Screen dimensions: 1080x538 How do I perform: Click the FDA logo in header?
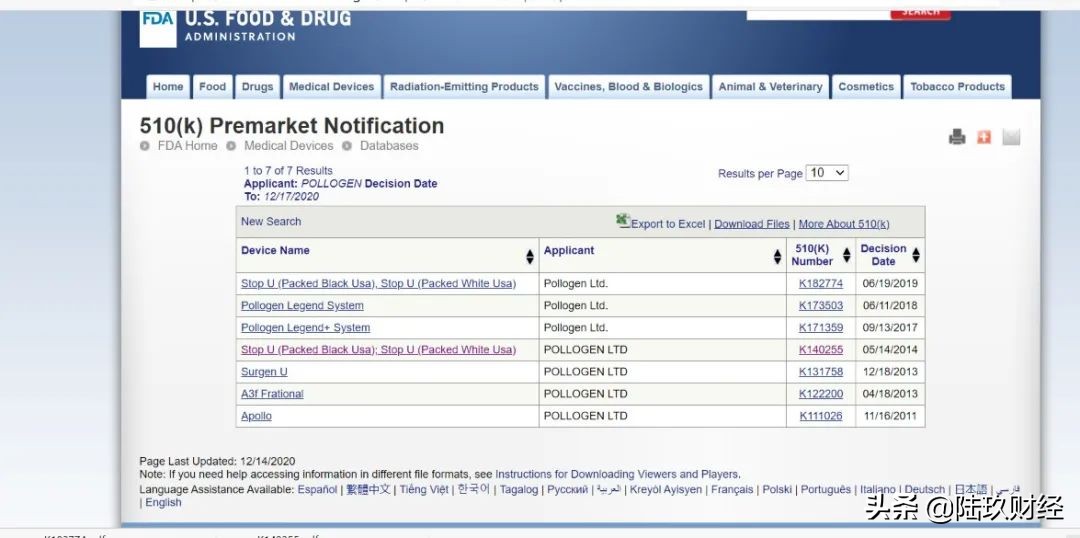pyautogui.click(x=157, y=26)
